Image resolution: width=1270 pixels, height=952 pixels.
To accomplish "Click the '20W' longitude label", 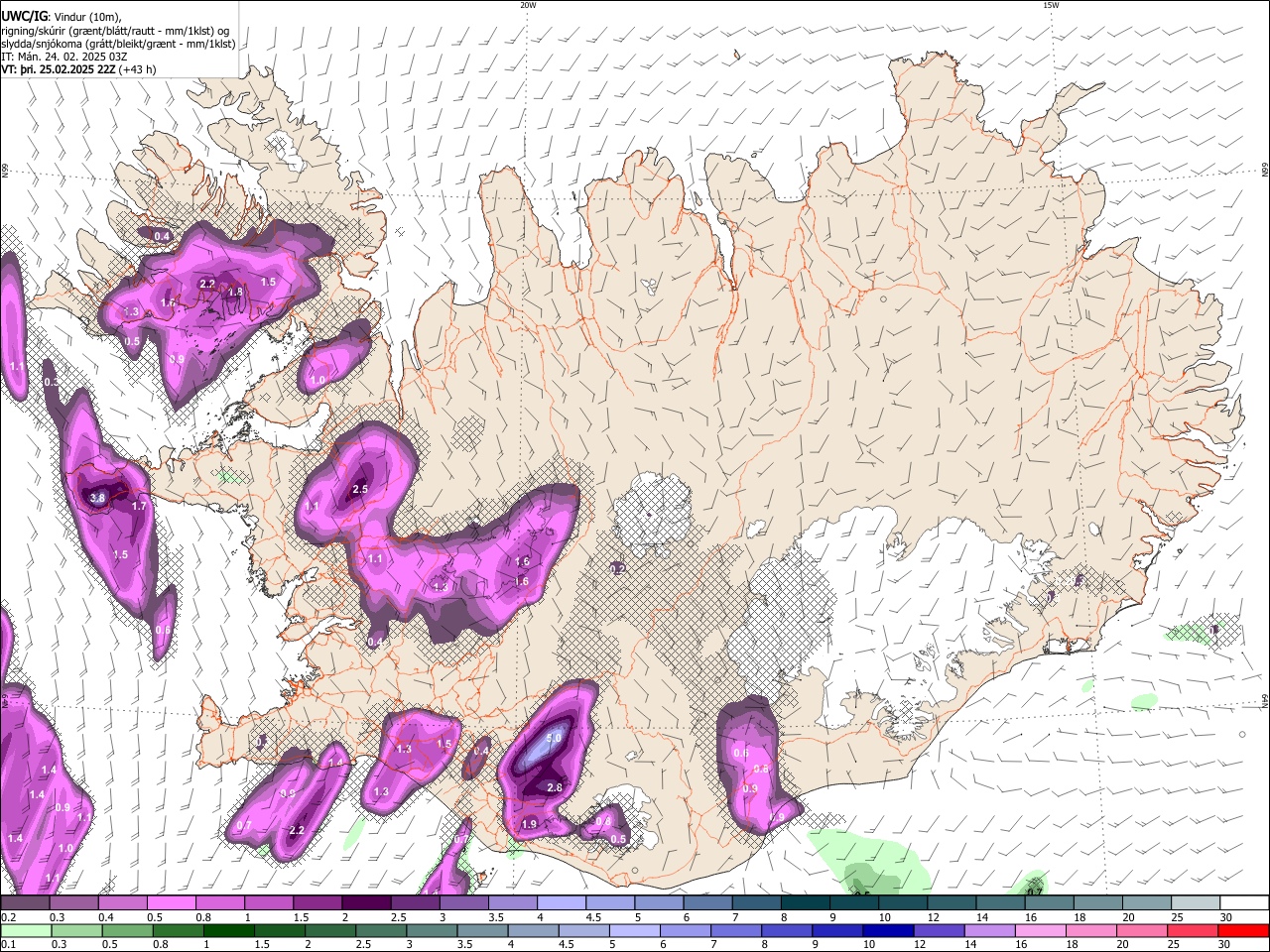I will [528, 5].
